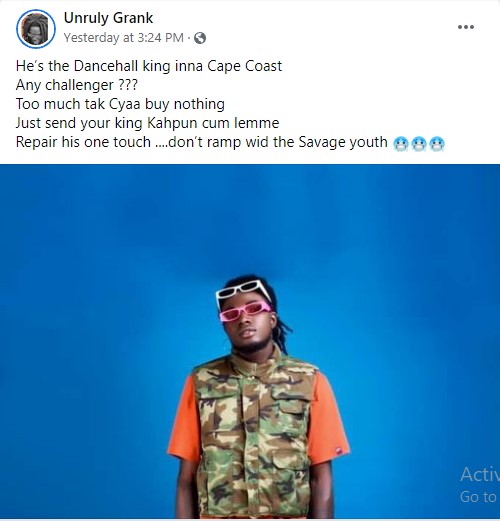The width and height of the screenshot is (500, 521).
Task: Click the white sunglasses on the man's head
Action: 243,289
